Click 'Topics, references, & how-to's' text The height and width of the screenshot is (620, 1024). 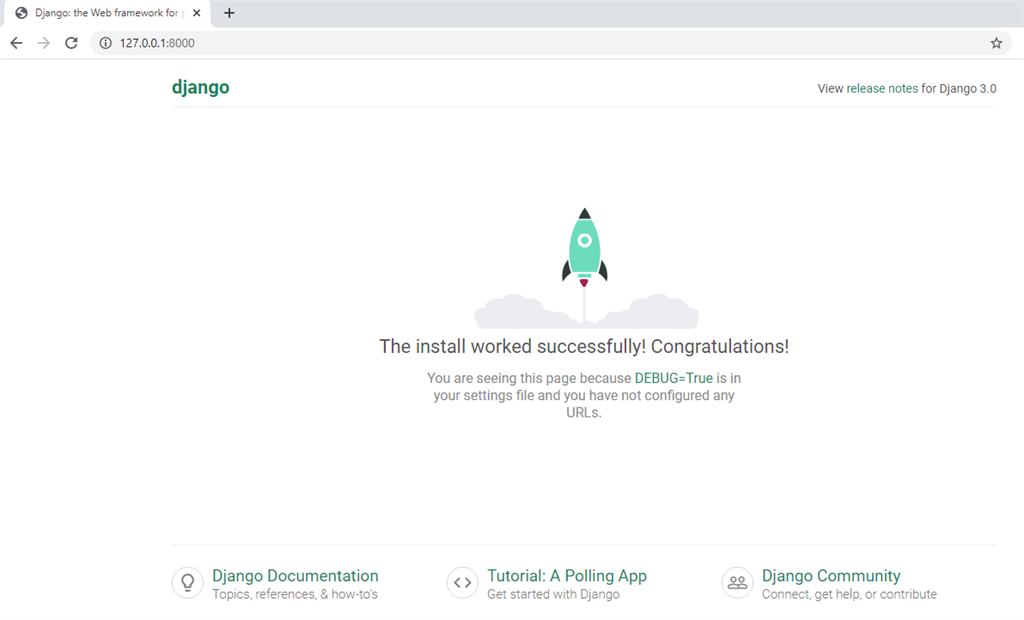295,595
